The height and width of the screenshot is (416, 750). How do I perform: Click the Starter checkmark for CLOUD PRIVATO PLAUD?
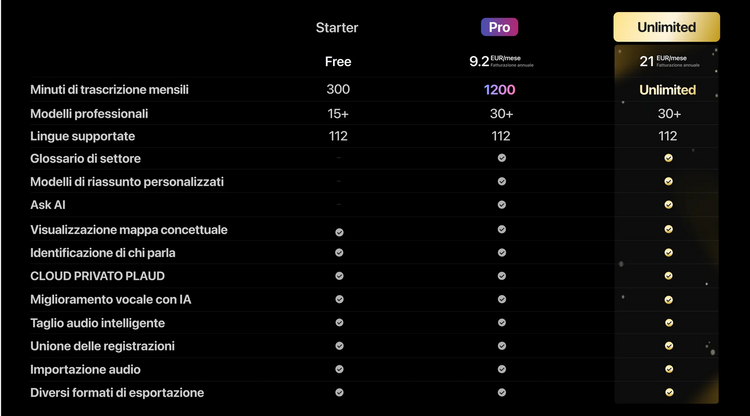coord(339,276)
